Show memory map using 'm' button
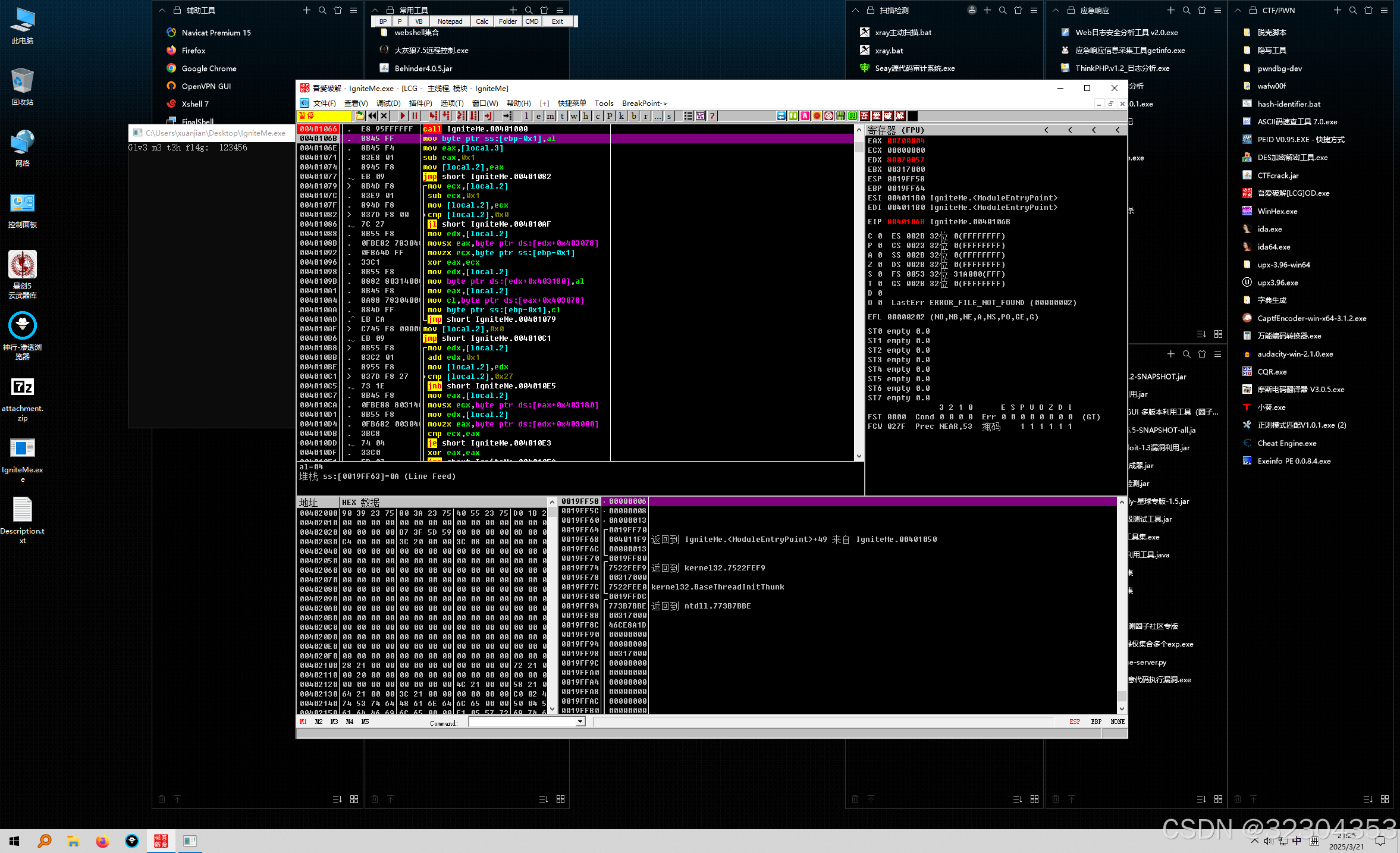This screenshot has height=853, width=1400. [551, 116]
